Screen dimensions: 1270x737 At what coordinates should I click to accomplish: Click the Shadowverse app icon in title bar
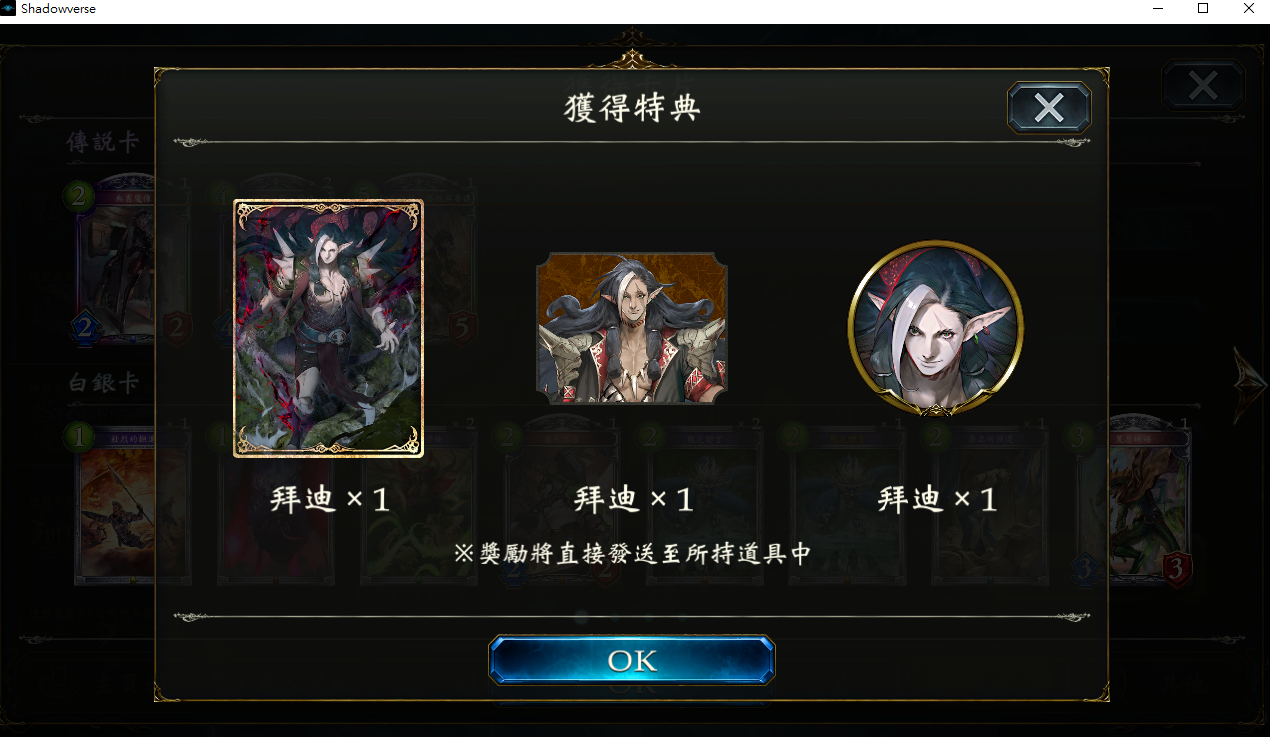(x=9, y=9)
